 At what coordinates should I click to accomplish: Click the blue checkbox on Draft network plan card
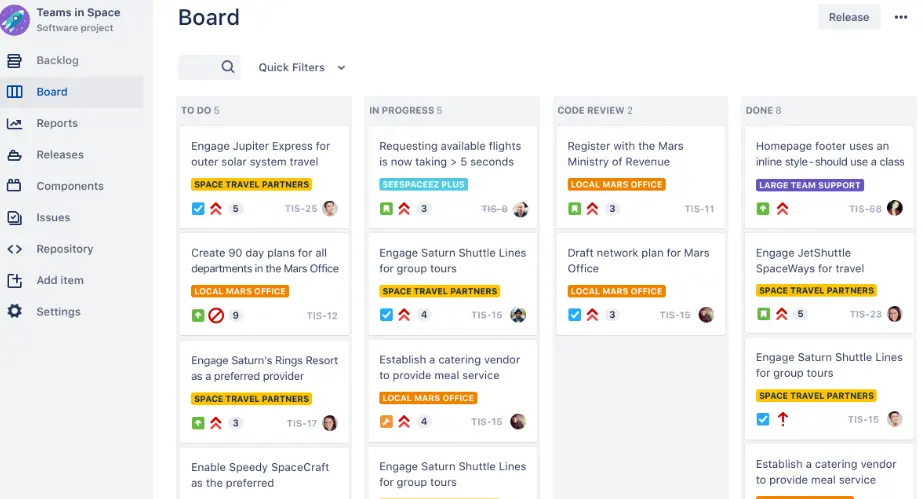tap(574, 315)
